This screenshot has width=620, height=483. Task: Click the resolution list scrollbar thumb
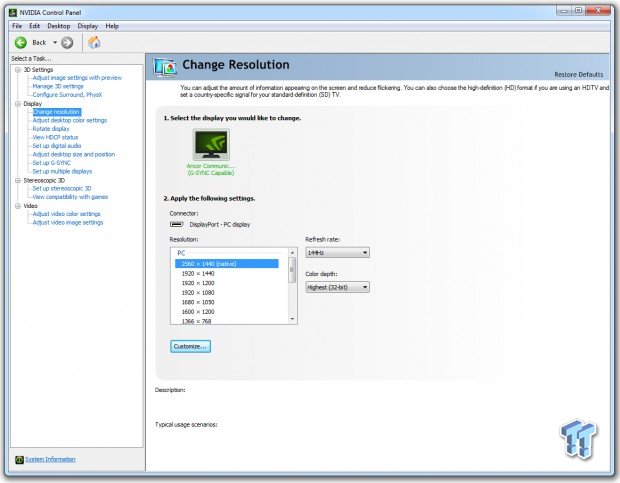click(292, 270)
